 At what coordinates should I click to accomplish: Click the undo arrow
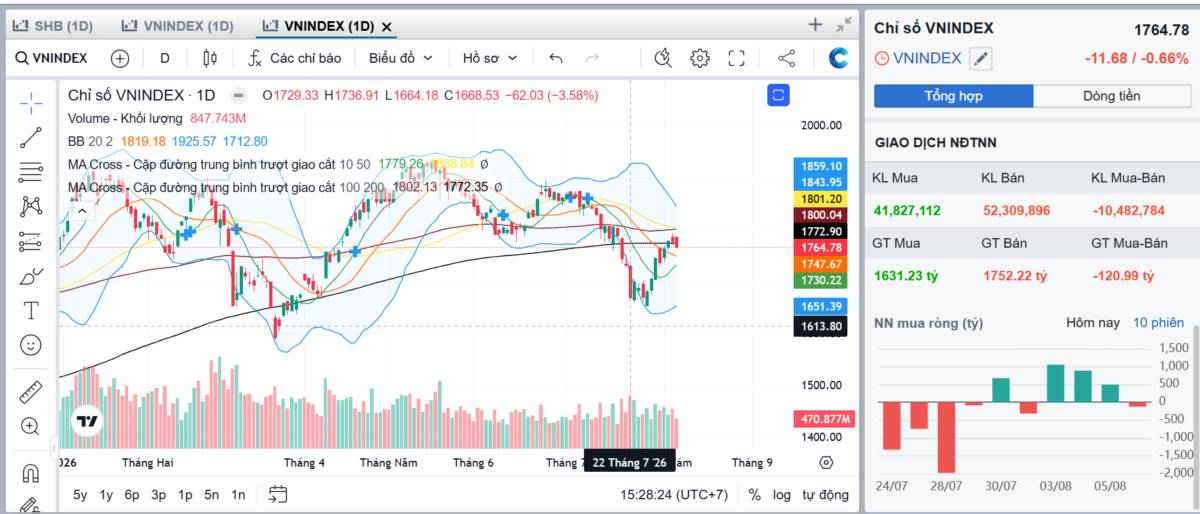click(556, 58)
